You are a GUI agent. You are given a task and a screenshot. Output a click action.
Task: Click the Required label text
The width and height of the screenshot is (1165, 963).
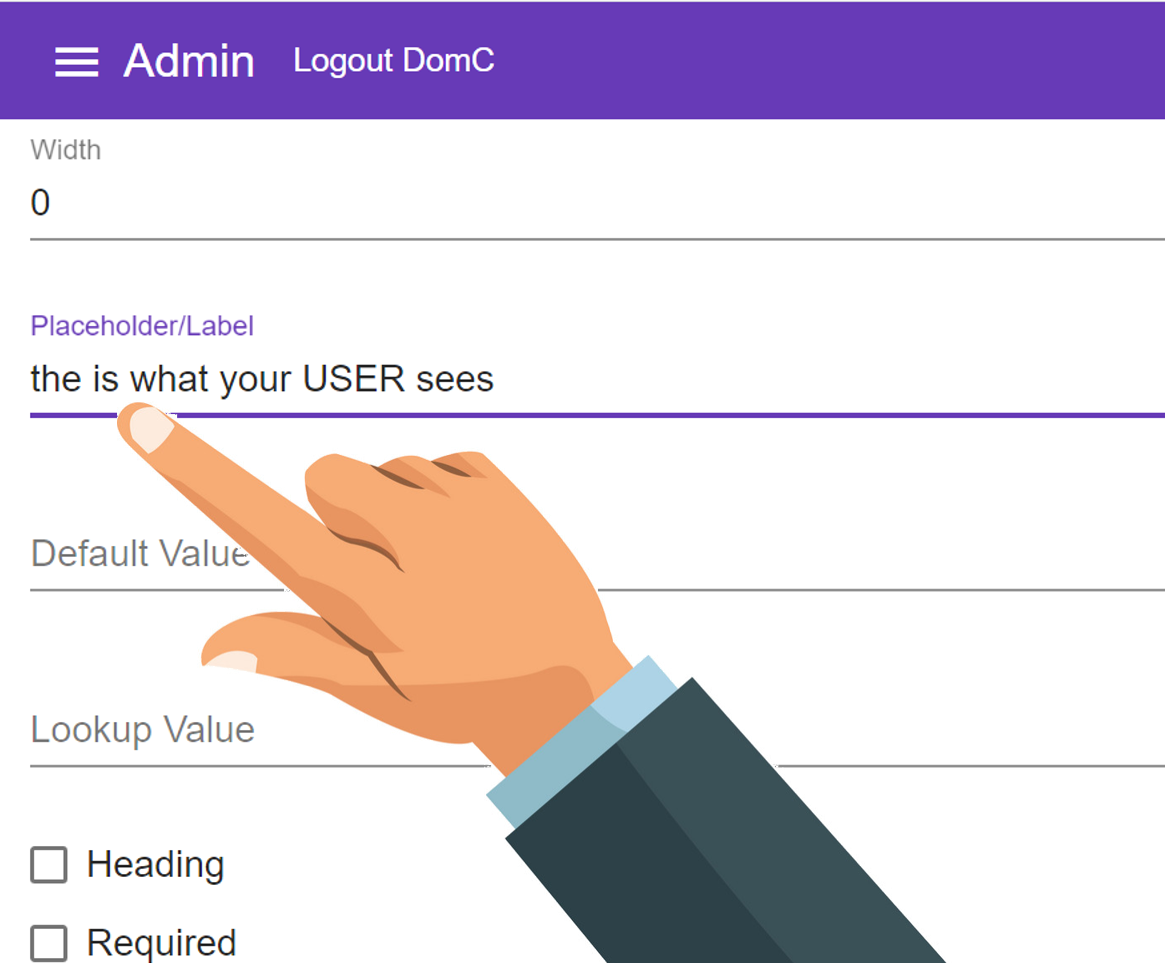(x=161, y=943)
